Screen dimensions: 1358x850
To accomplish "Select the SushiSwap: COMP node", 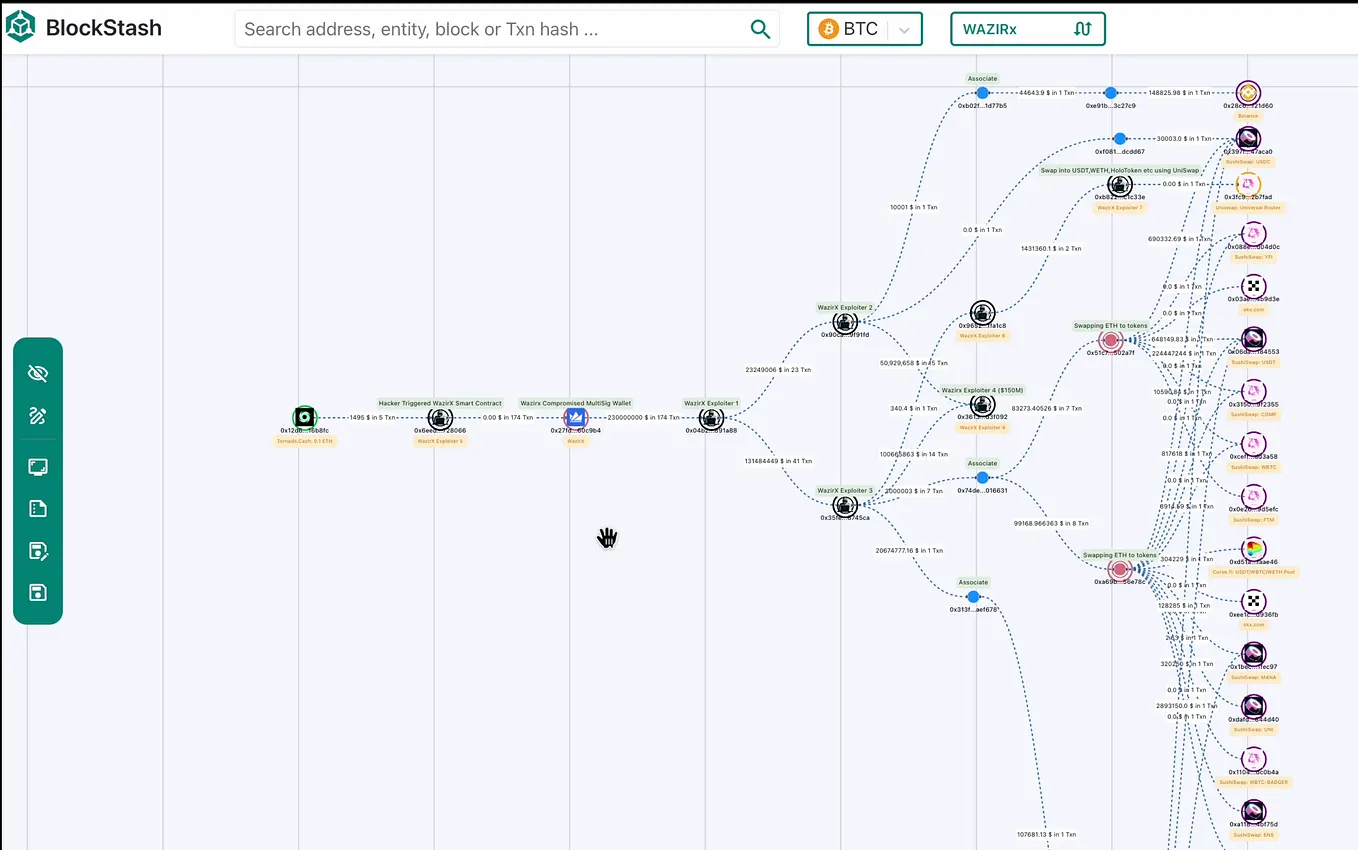I will point(1253,392).
